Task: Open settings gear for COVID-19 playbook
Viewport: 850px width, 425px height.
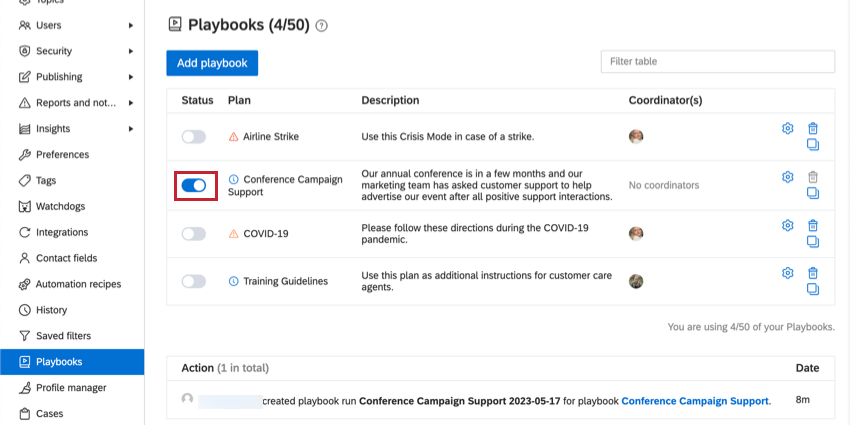Action: [x=788, y=226]
